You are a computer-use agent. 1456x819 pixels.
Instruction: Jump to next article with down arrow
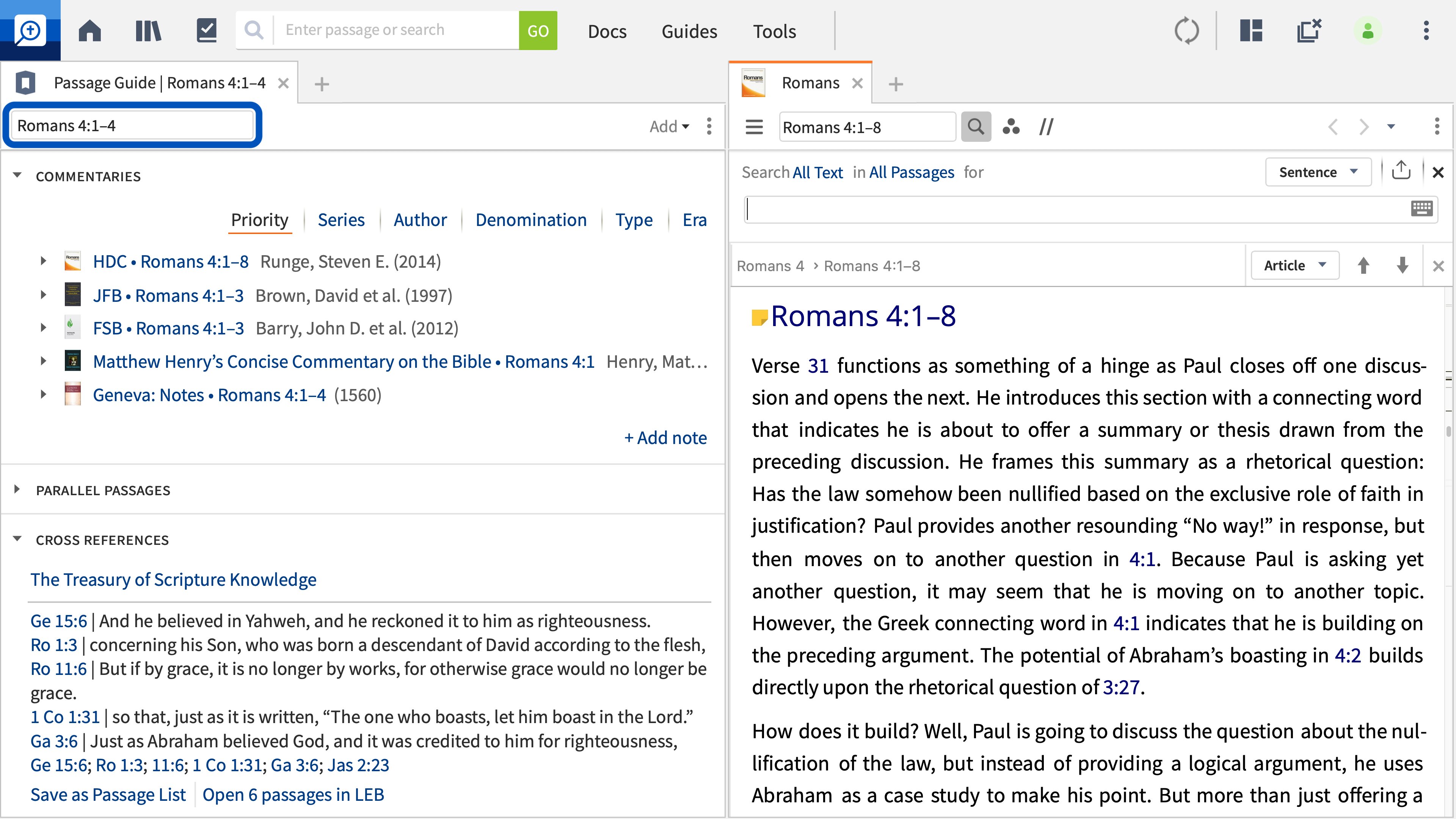1402,265
